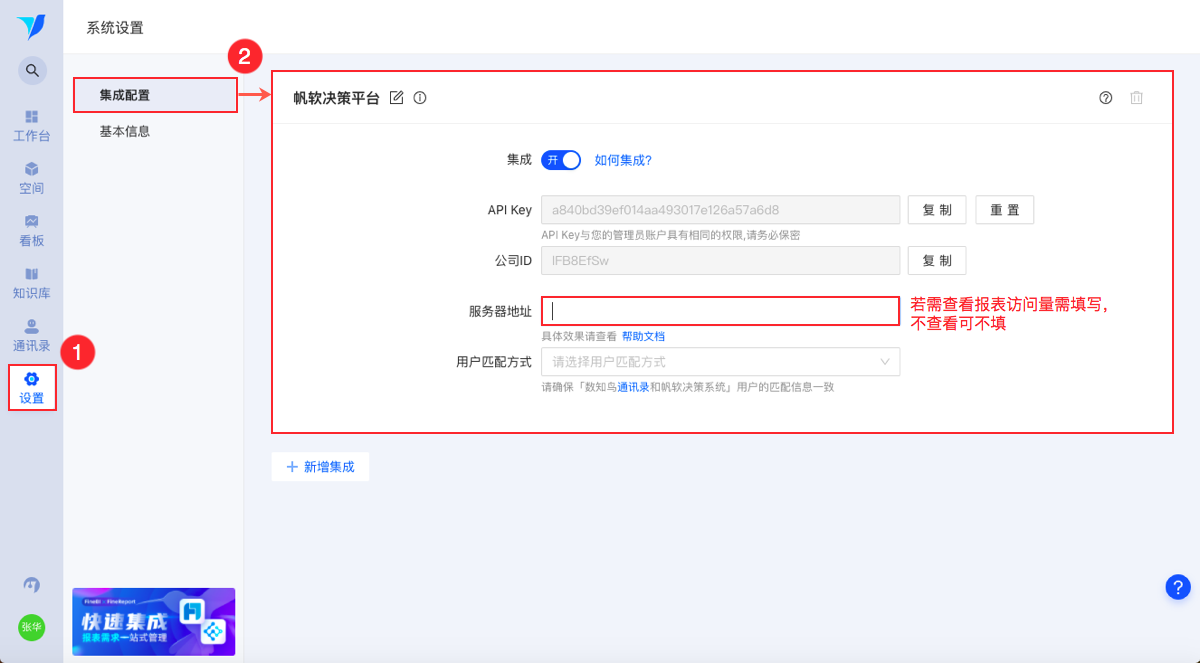
Task: Open 设置 in the sidebar
Action: point(31,388)
